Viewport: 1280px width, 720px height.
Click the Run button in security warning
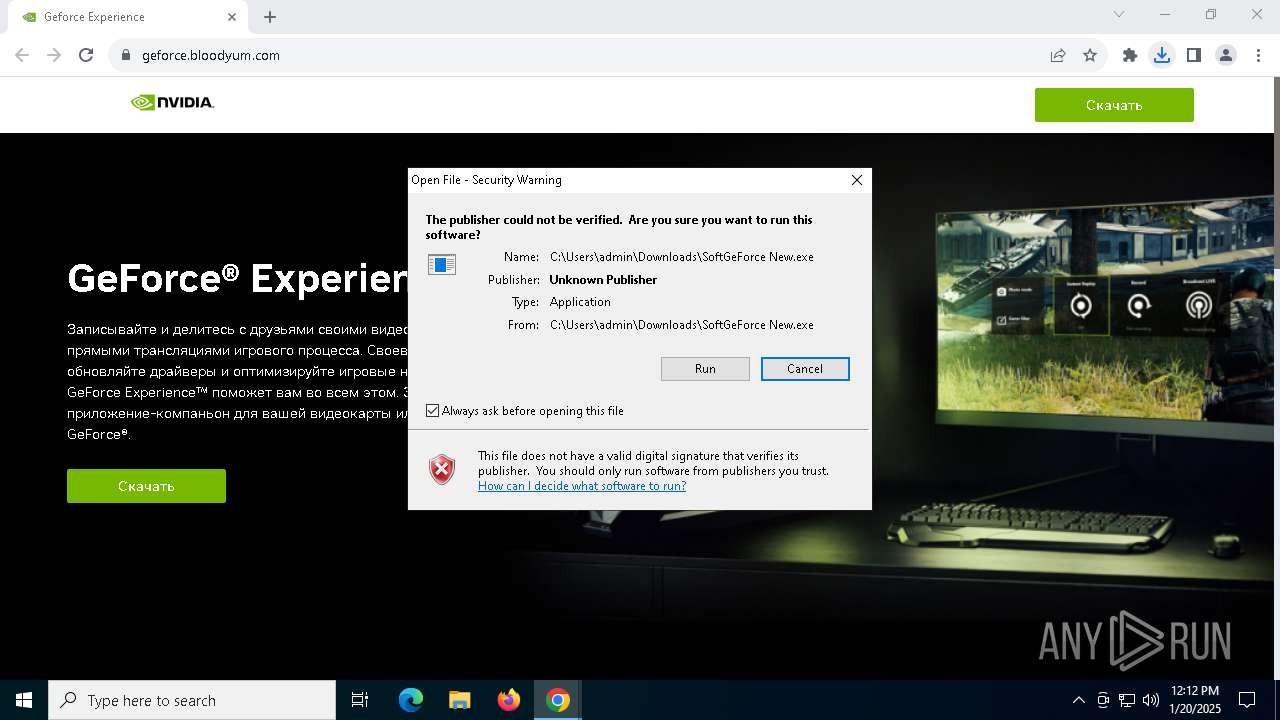(x=705, y=369)
